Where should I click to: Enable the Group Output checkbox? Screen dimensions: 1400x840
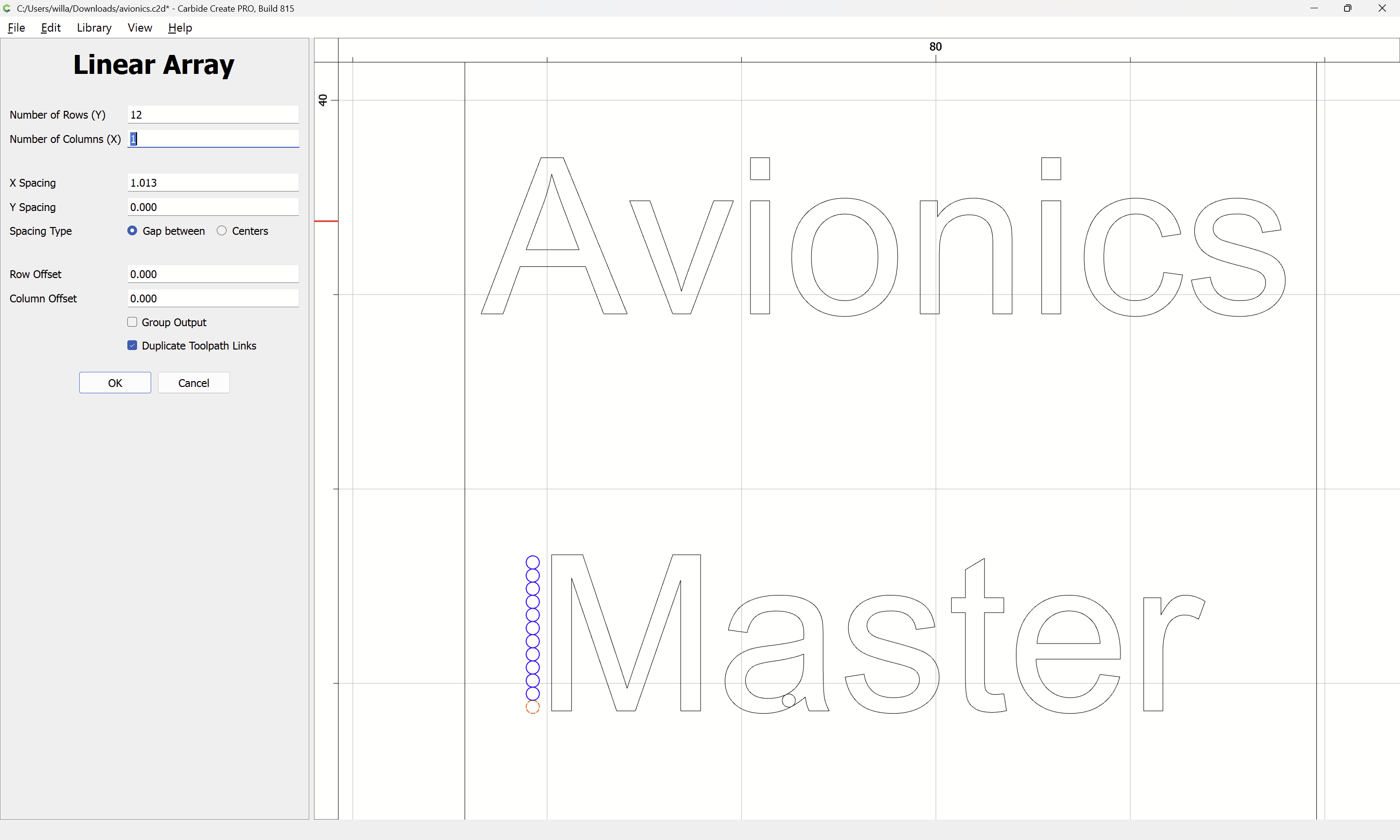click(132, 322)
